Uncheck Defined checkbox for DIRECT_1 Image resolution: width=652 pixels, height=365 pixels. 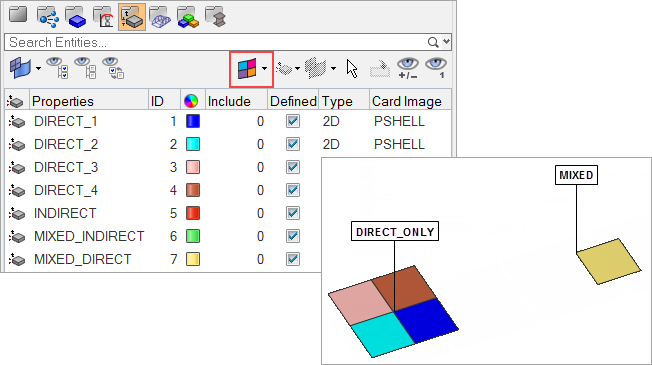(293, 121)
